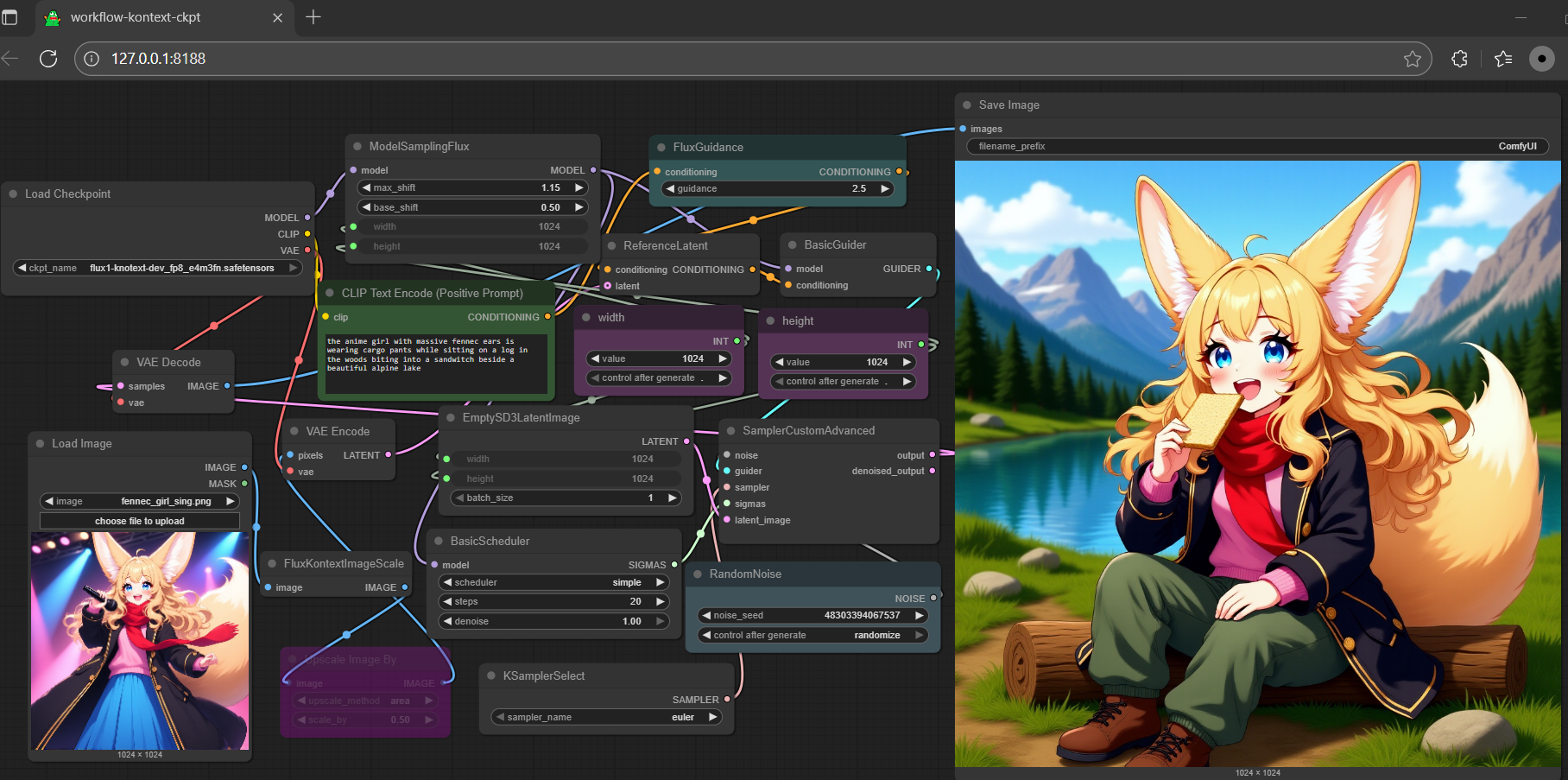1568x780 pixels.
Task: Open upscale_method area dropdown
Action: click(x=366, y=701)
